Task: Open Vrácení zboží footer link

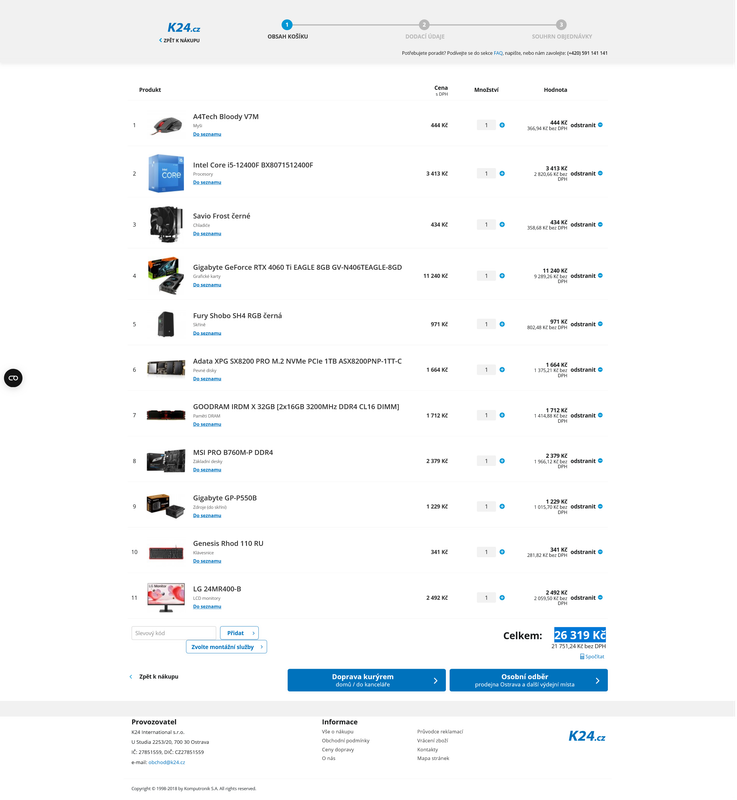Action: (x=434, y=741)
